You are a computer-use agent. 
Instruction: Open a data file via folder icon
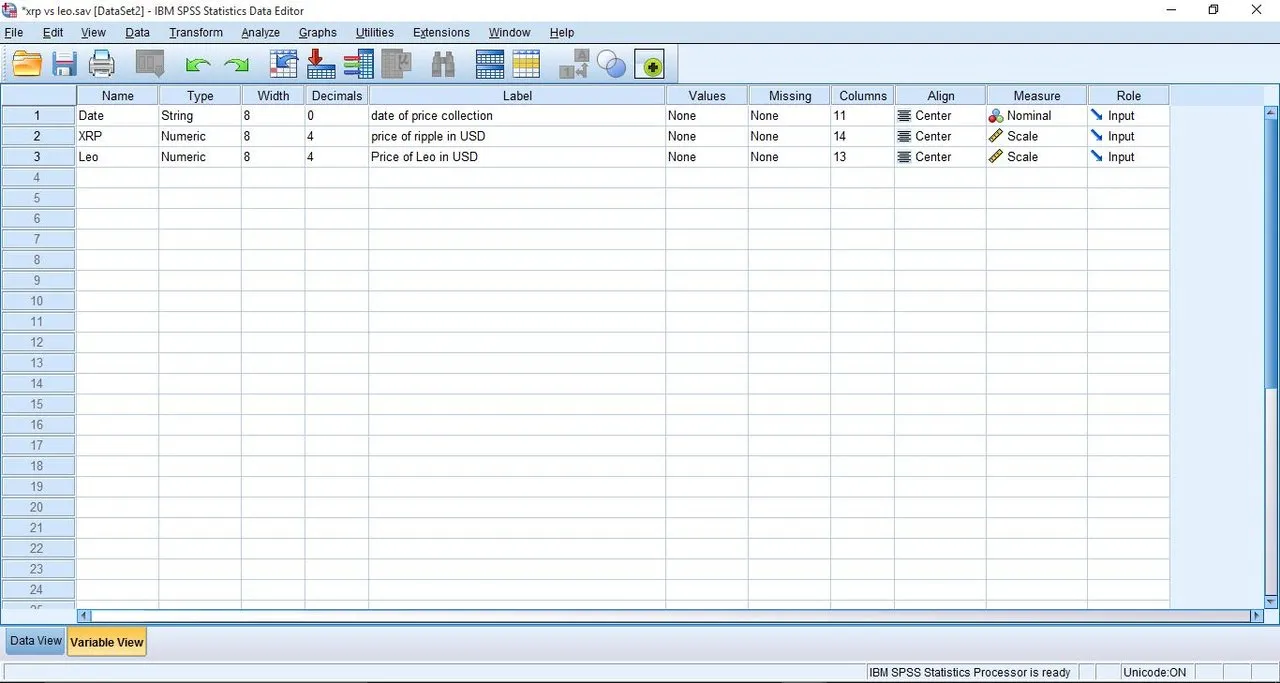[27, 65]
